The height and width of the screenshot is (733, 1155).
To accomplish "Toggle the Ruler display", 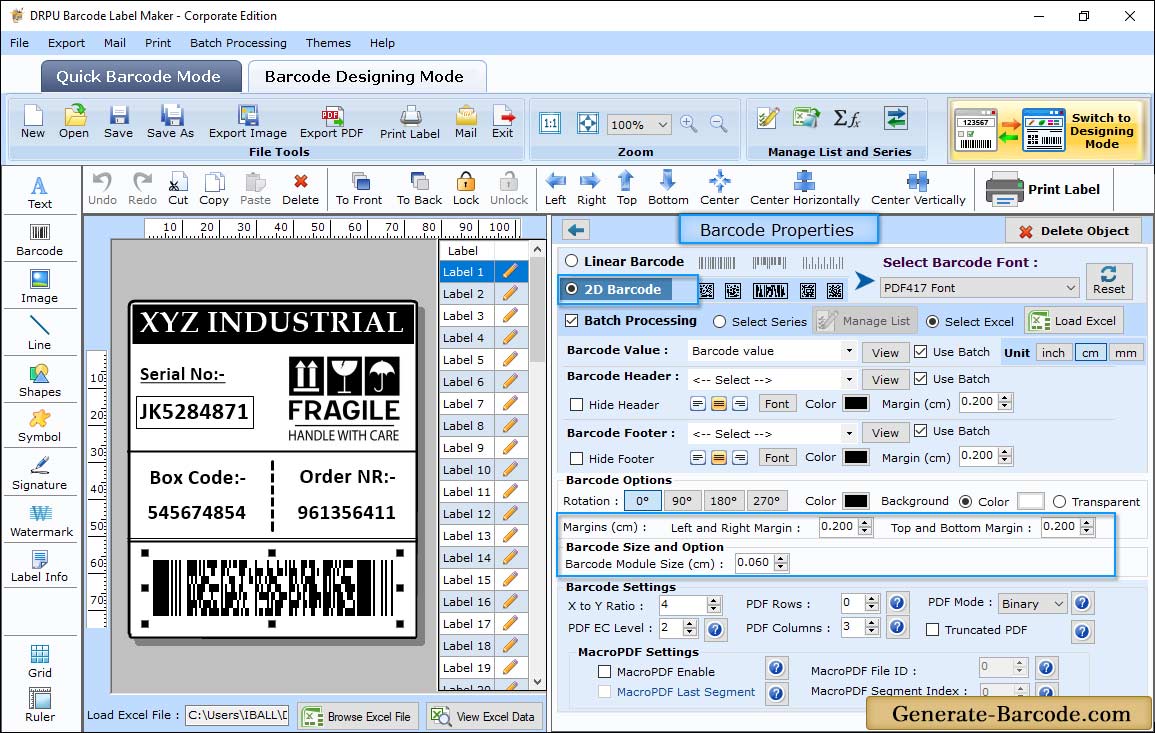I will pos(40,706).
